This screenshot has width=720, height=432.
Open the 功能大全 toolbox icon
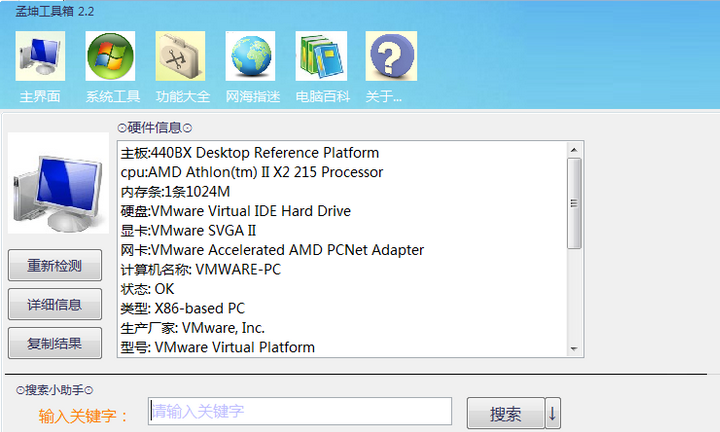click(x=180, y=56)
